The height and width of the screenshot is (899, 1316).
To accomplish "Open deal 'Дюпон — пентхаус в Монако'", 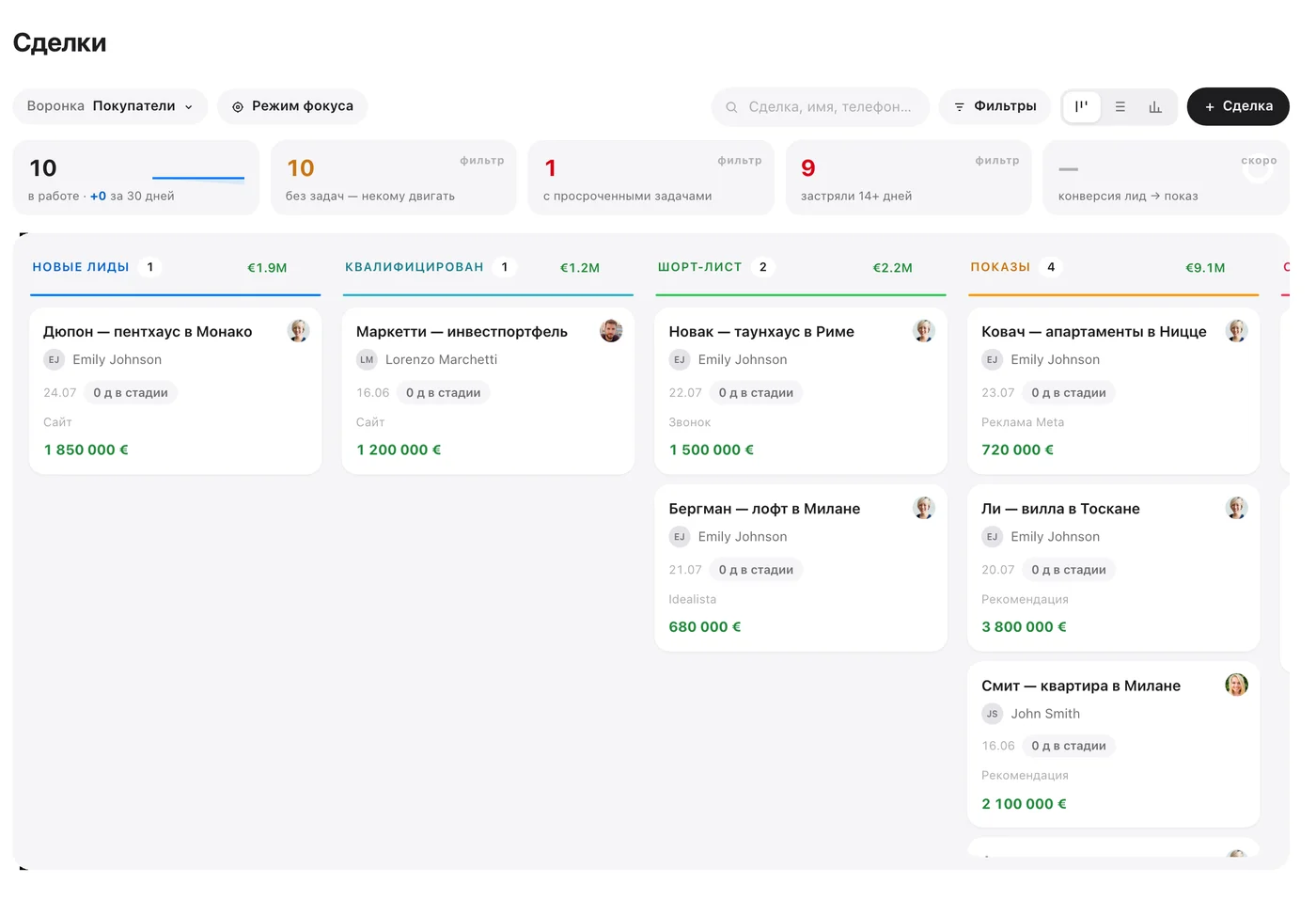I will [148, 332].
